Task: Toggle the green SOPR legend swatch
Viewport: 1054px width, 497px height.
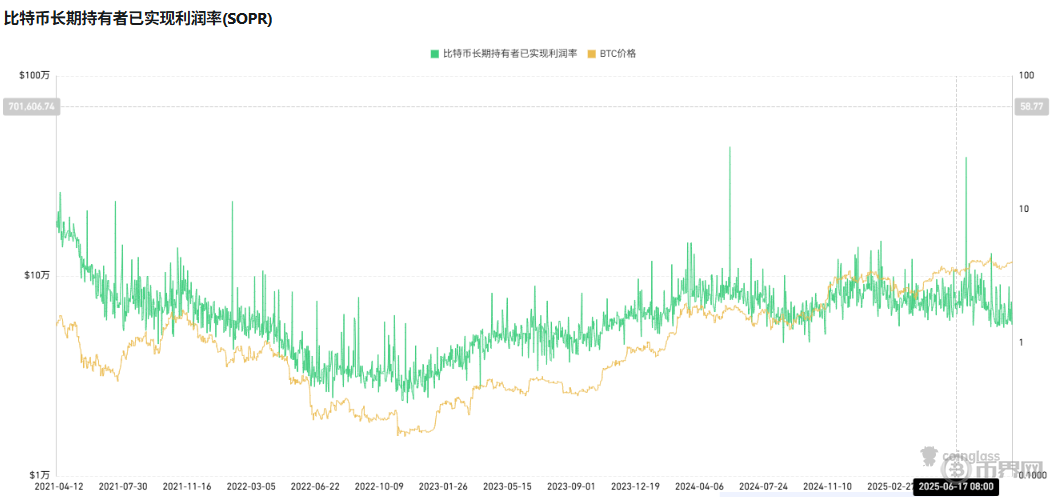Action: (435, 54)
